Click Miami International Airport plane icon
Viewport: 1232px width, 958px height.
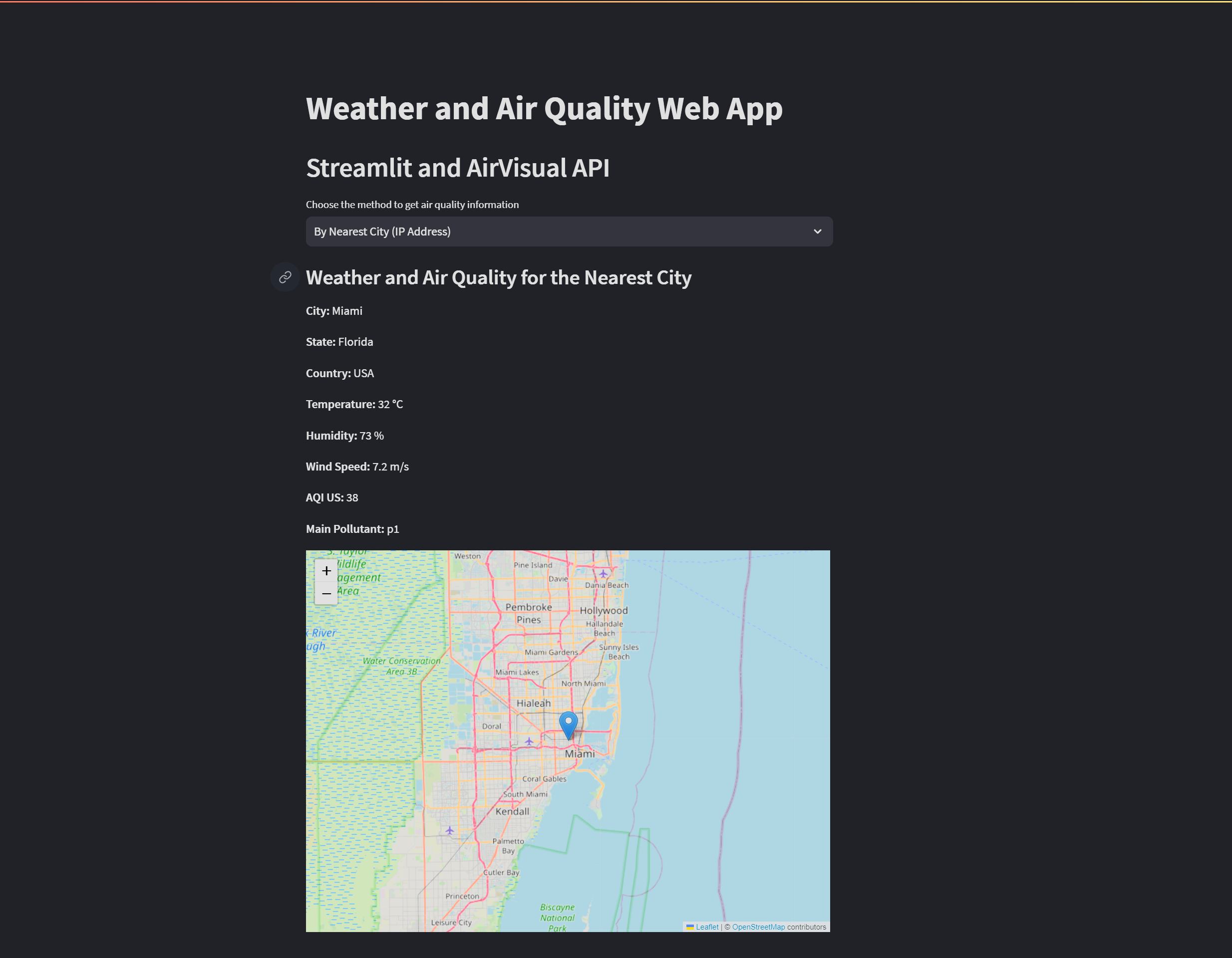pyautogui.click(x=529, y=741)
